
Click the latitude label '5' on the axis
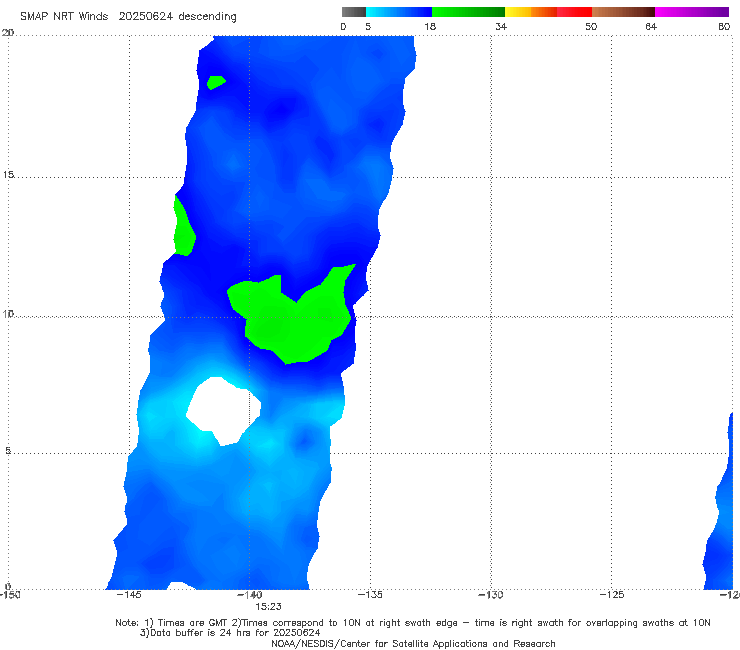point(8,451)
